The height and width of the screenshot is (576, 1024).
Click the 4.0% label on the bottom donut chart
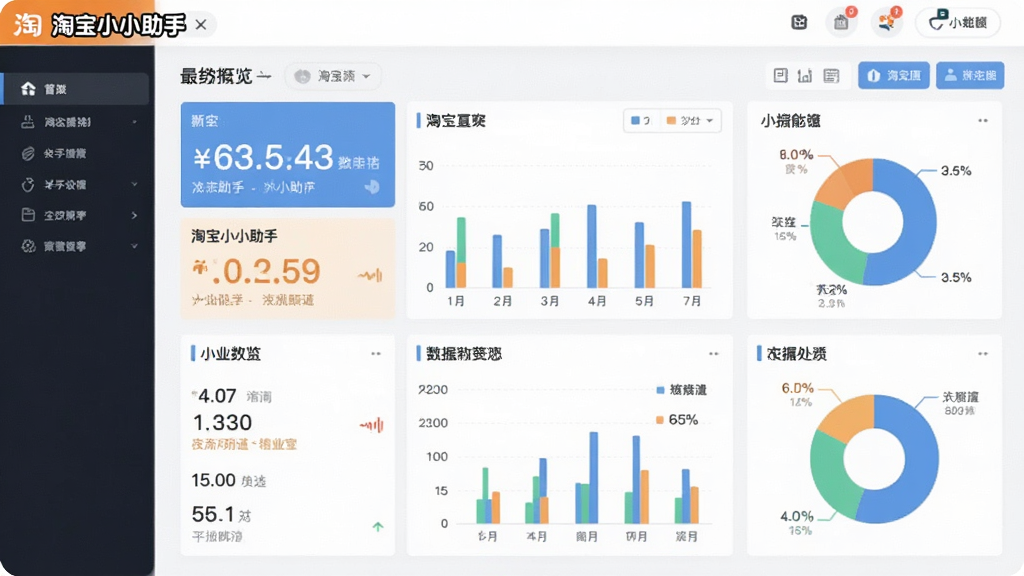coord(797,517)
